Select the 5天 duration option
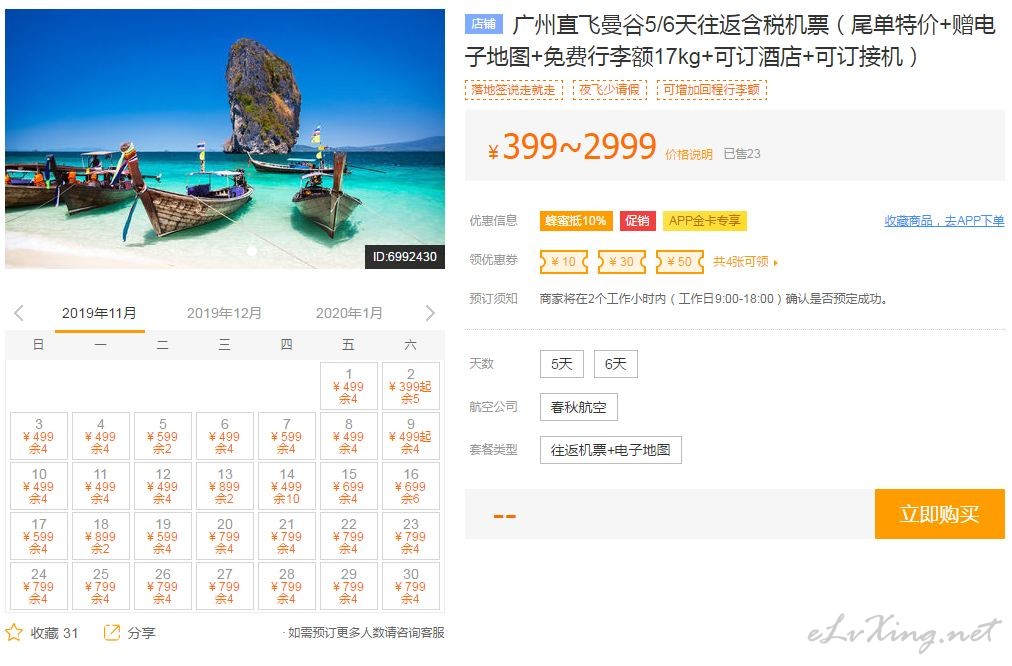 (x=562, y=364)
